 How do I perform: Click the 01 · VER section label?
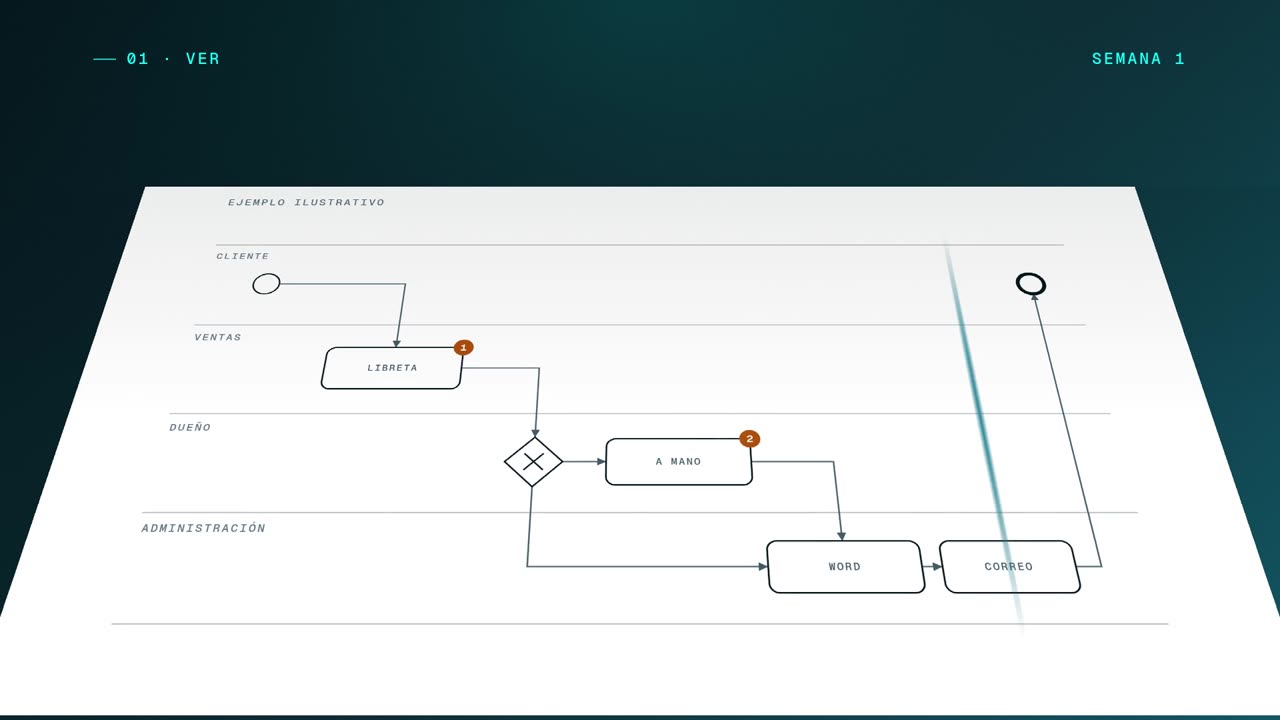(173, 59)
